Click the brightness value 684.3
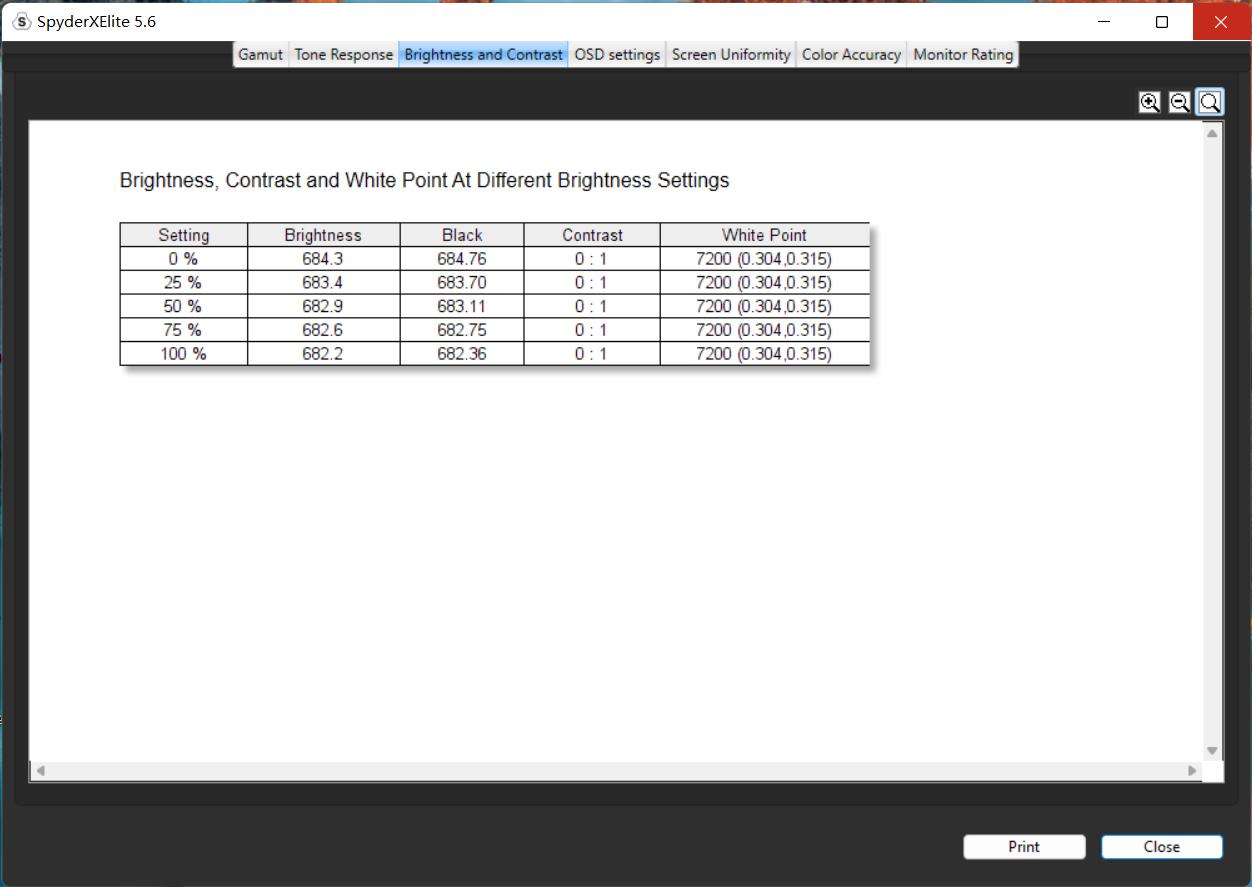This screenshot has height=887, width=1252. (x=323, y=259)
